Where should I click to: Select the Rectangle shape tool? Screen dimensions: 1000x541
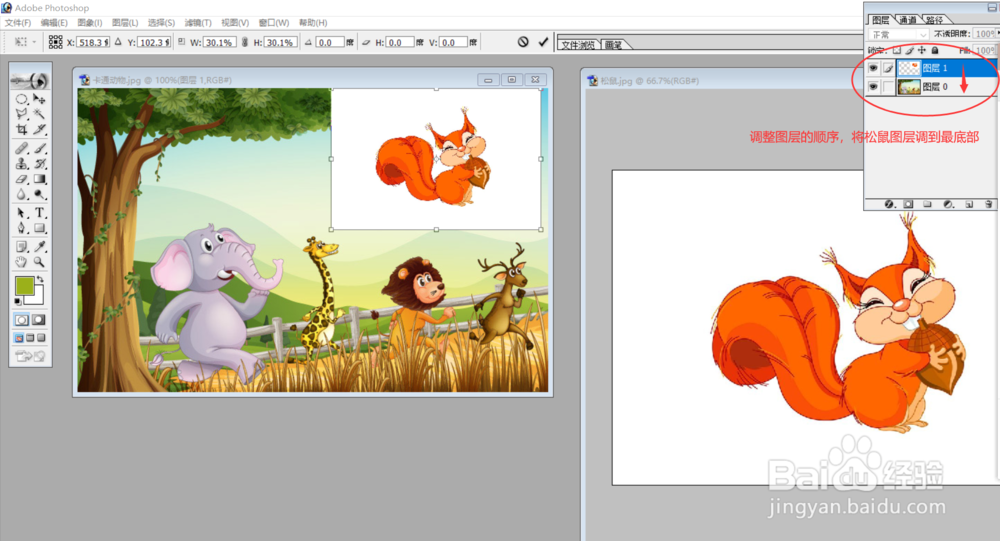click(x=40, y=228)
